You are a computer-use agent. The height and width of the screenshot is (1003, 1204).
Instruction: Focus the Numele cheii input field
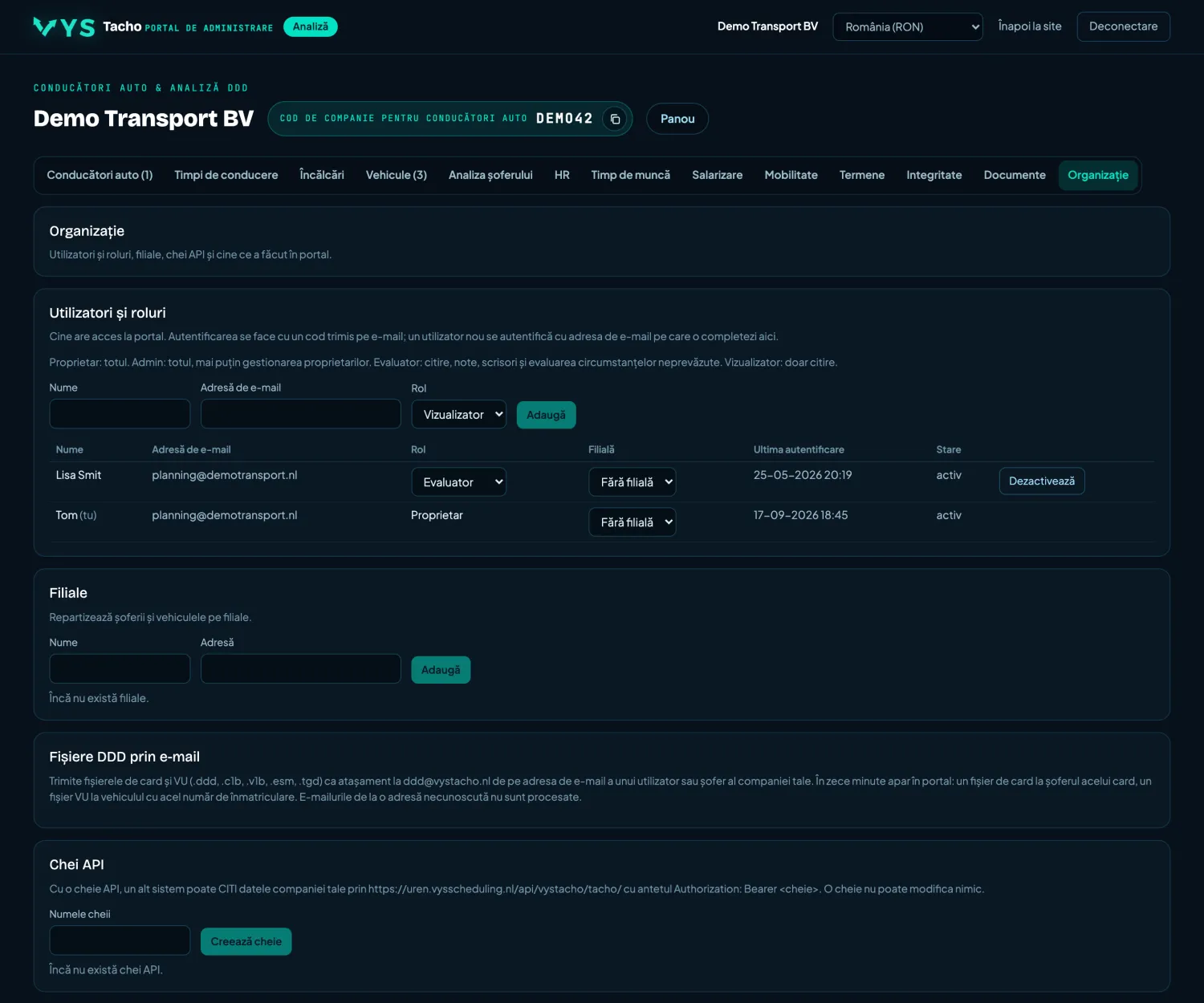(x=120, y=940)
